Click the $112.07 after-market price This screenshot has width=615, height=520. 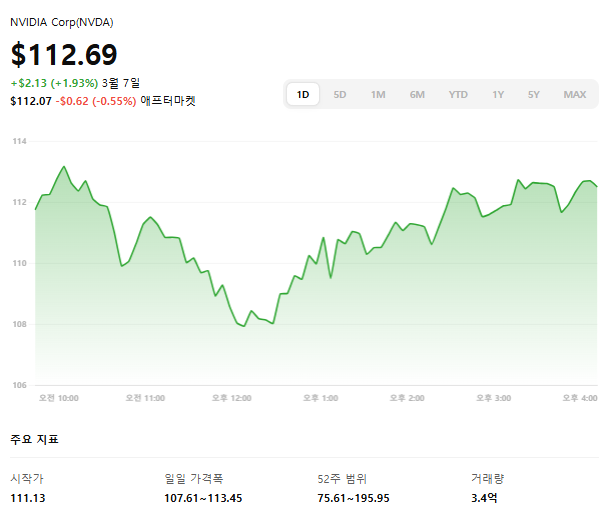(31, 101)
